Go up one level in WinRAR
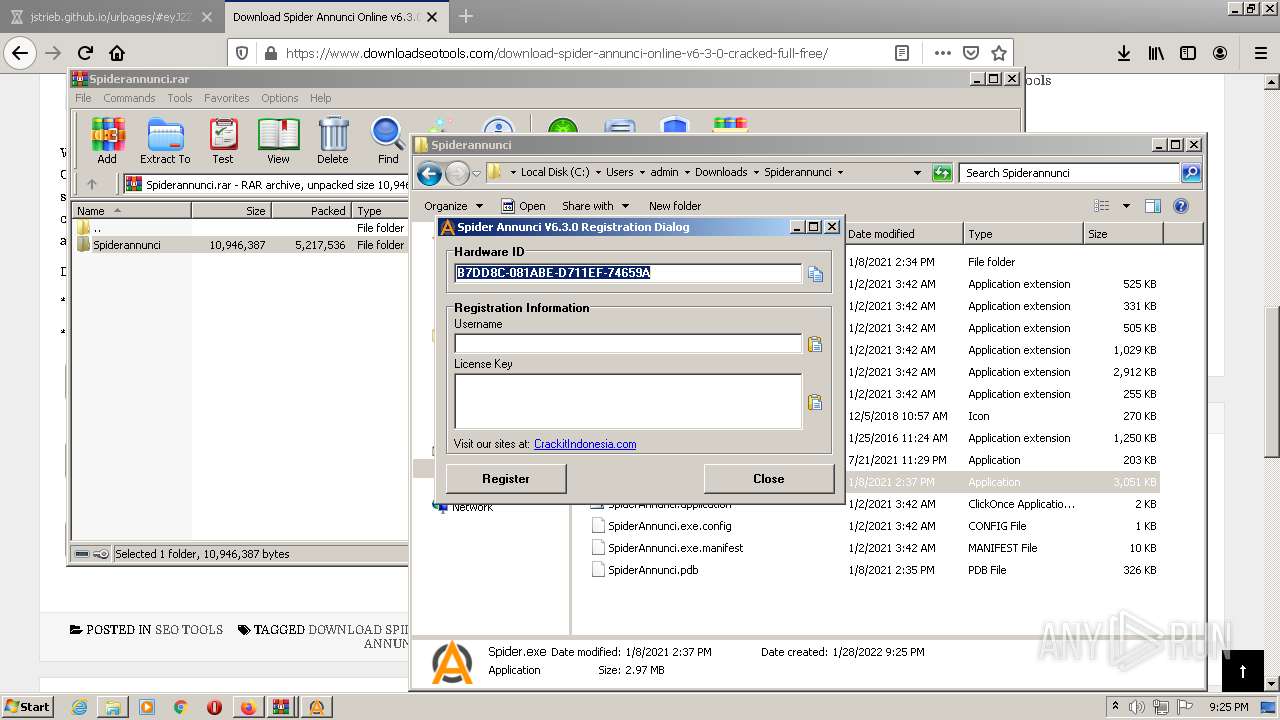 92,184
